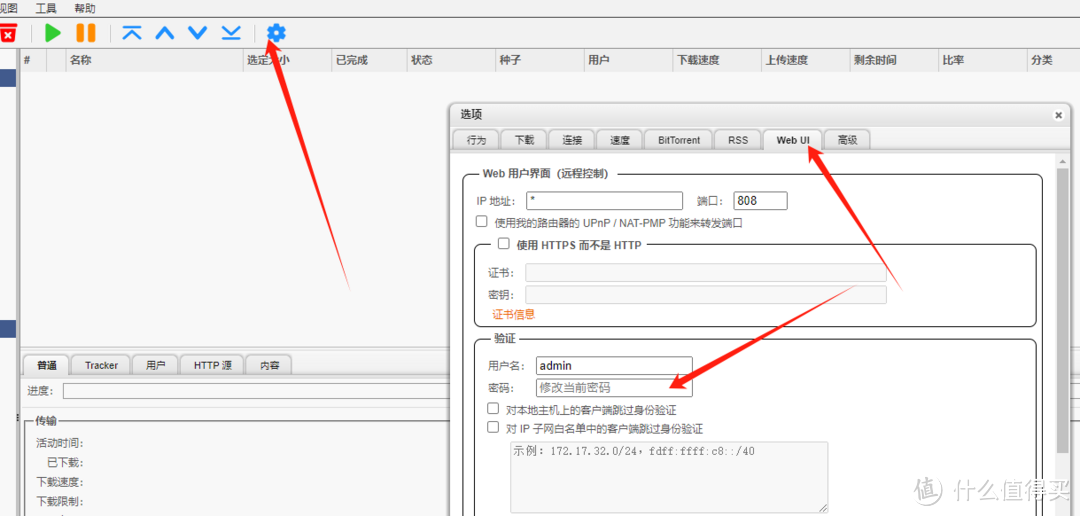Sort by the 分类 column header
1080x516 pixels.
(x=1053, y=60)
